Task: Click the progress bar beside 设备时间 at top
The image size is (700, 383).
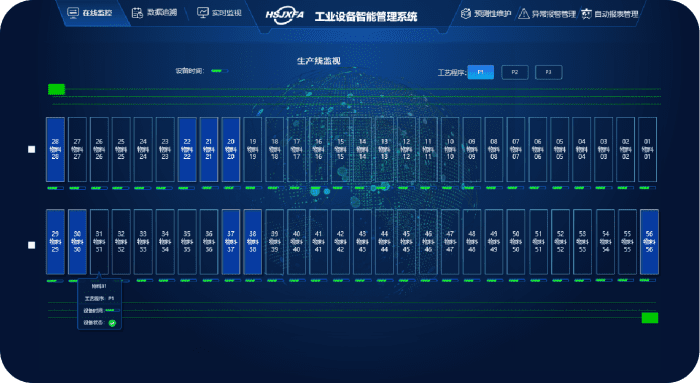Action: pos(219,71)
